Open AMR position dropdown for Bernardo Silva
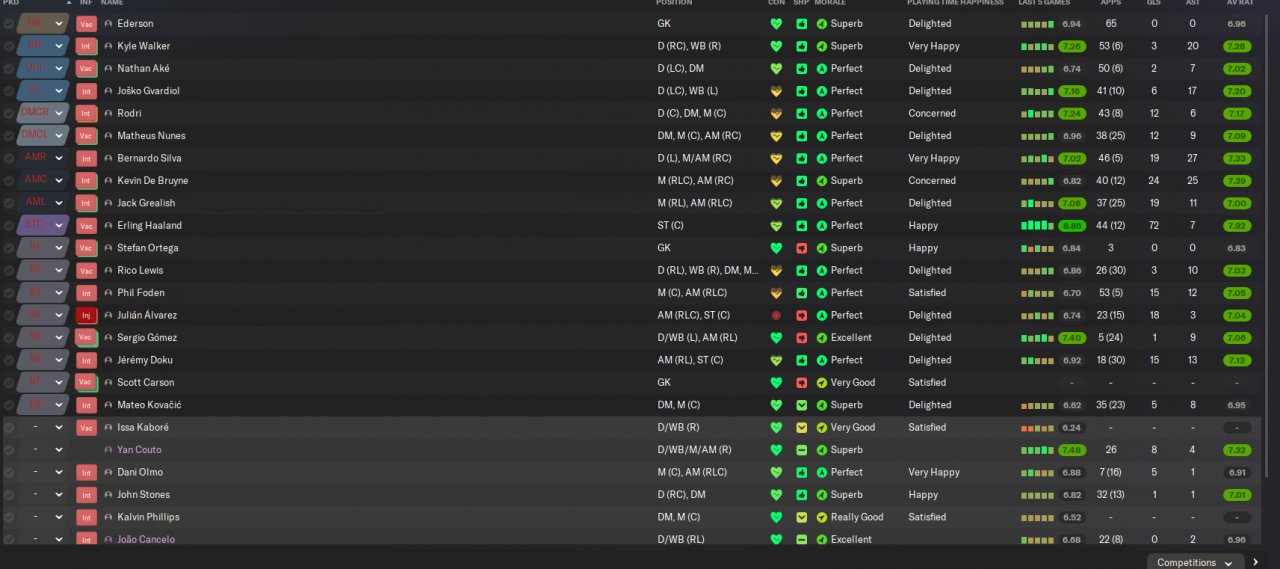The image size is (1280, 569). [43, 158]
